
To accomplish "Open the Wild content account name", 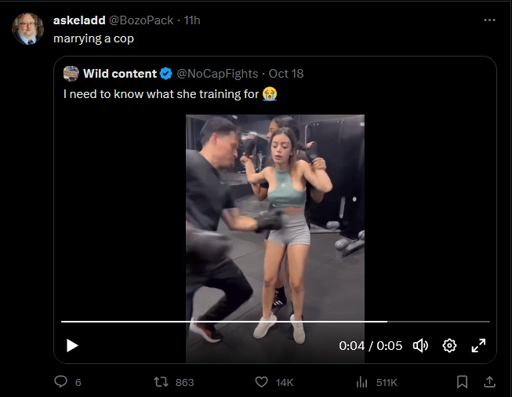I will point(120,74).
